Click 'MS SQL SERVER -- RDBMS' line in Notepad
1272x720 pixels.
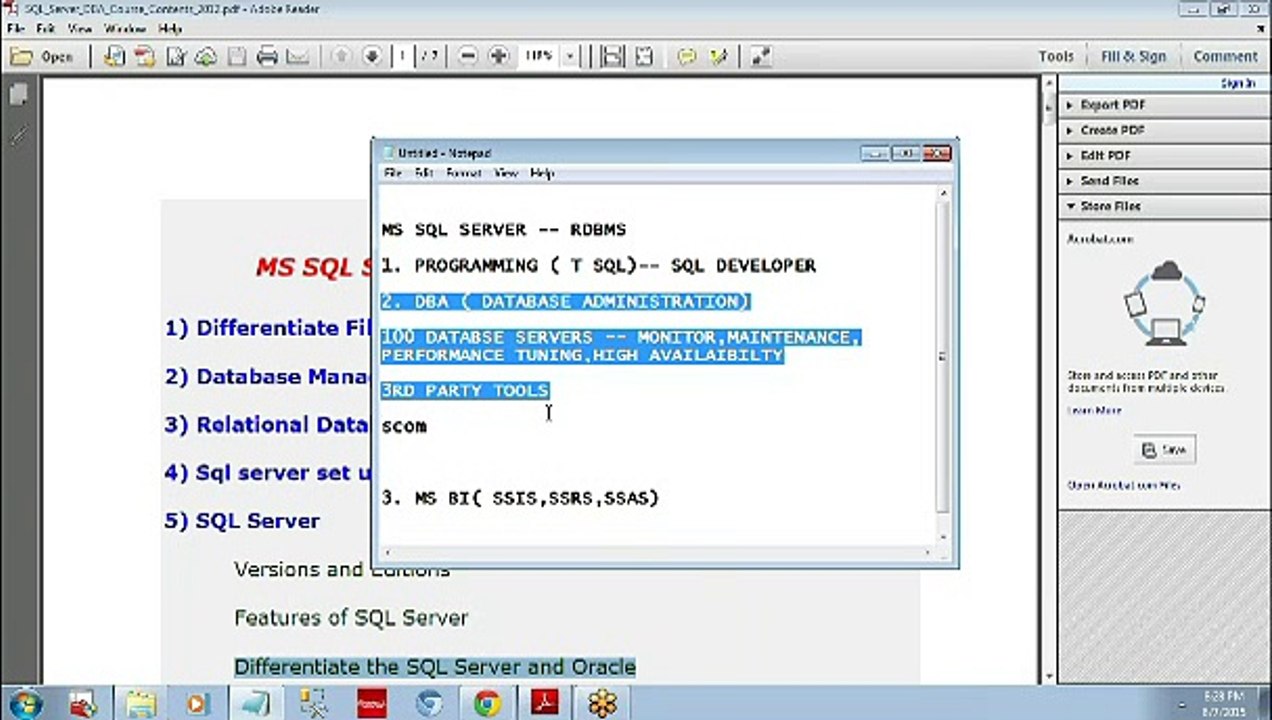click(503, 229)
